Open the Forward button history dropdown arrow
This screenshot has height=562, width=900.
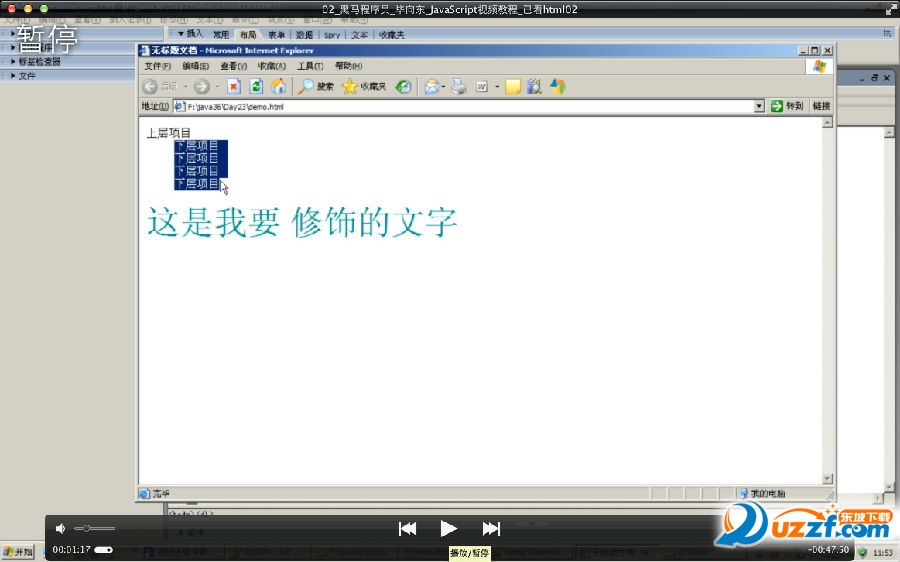[218, 87]
